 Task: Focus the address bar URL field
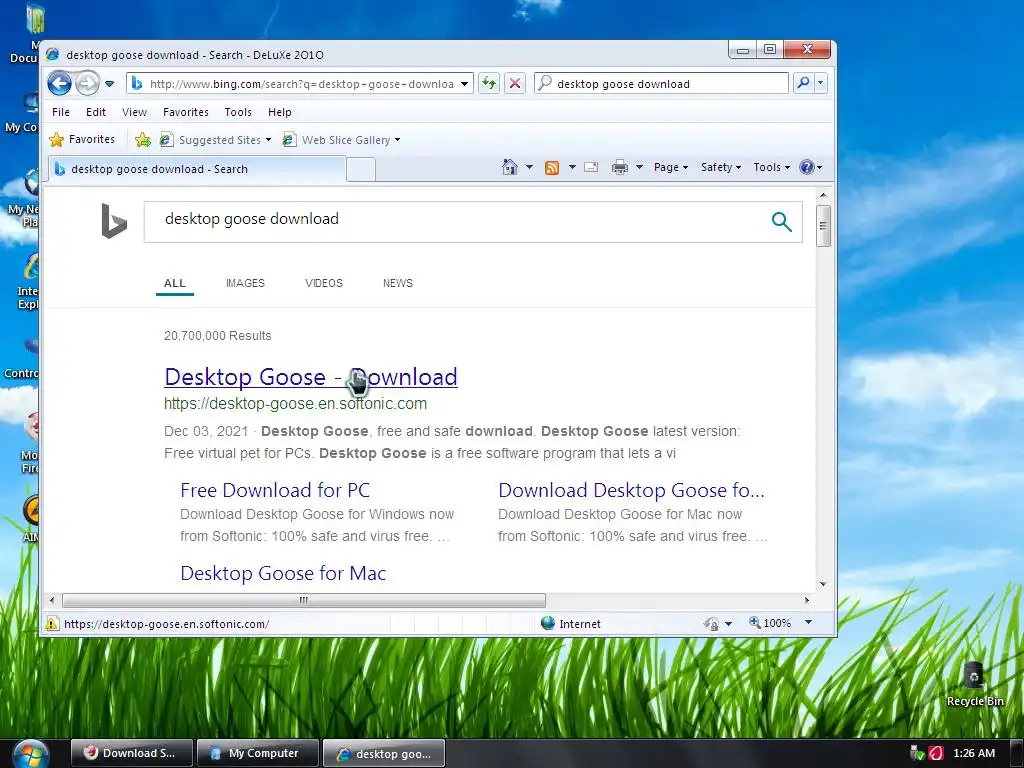[301, 84]
